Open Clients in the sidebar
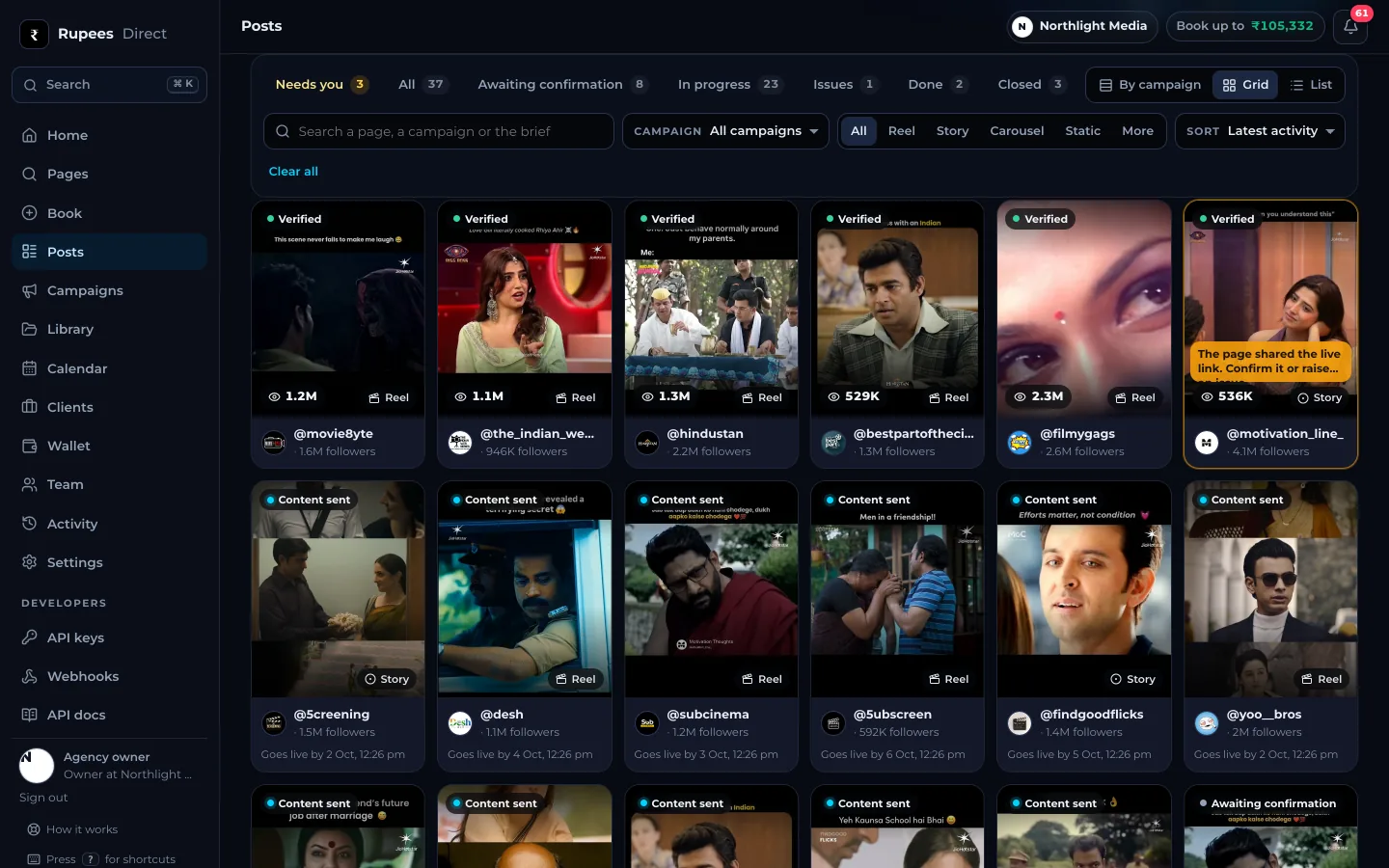Screen dimensions: 1389x868 (109, 407)
